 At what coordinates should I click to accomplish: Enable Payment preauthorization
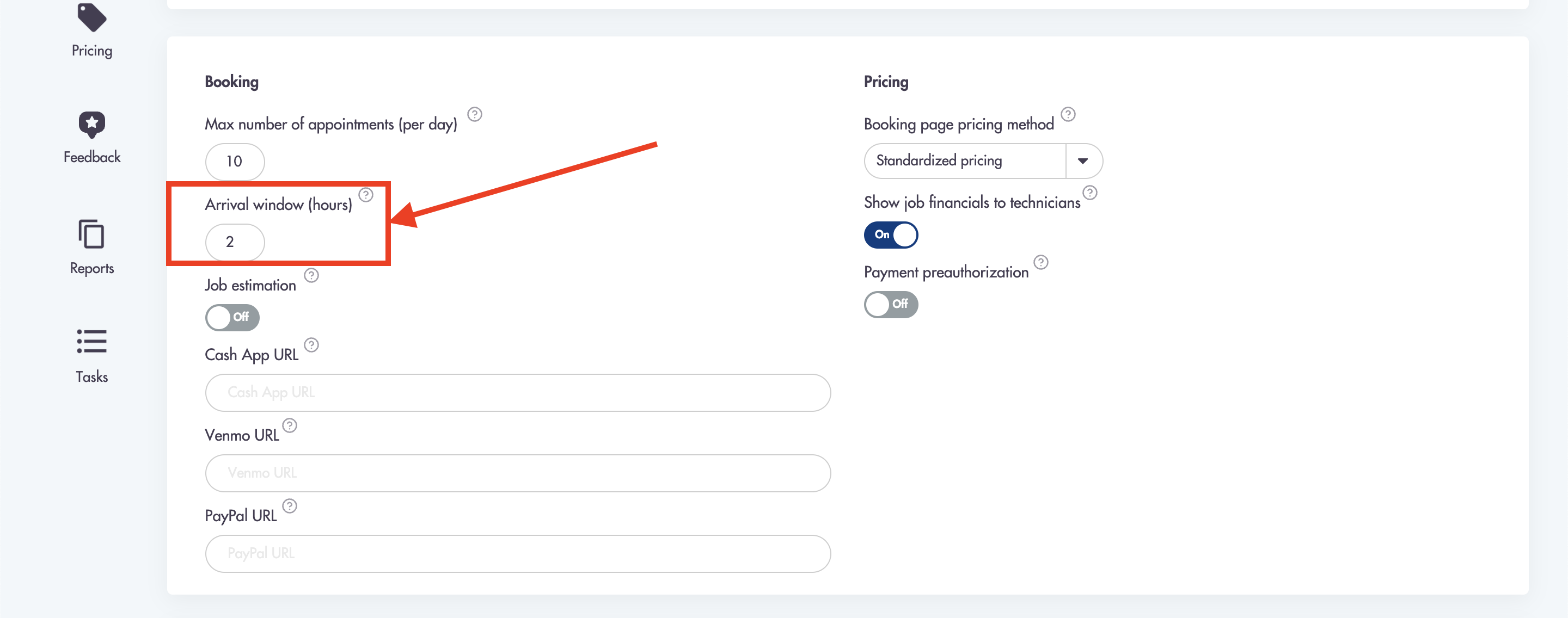[x=891, y=305]
